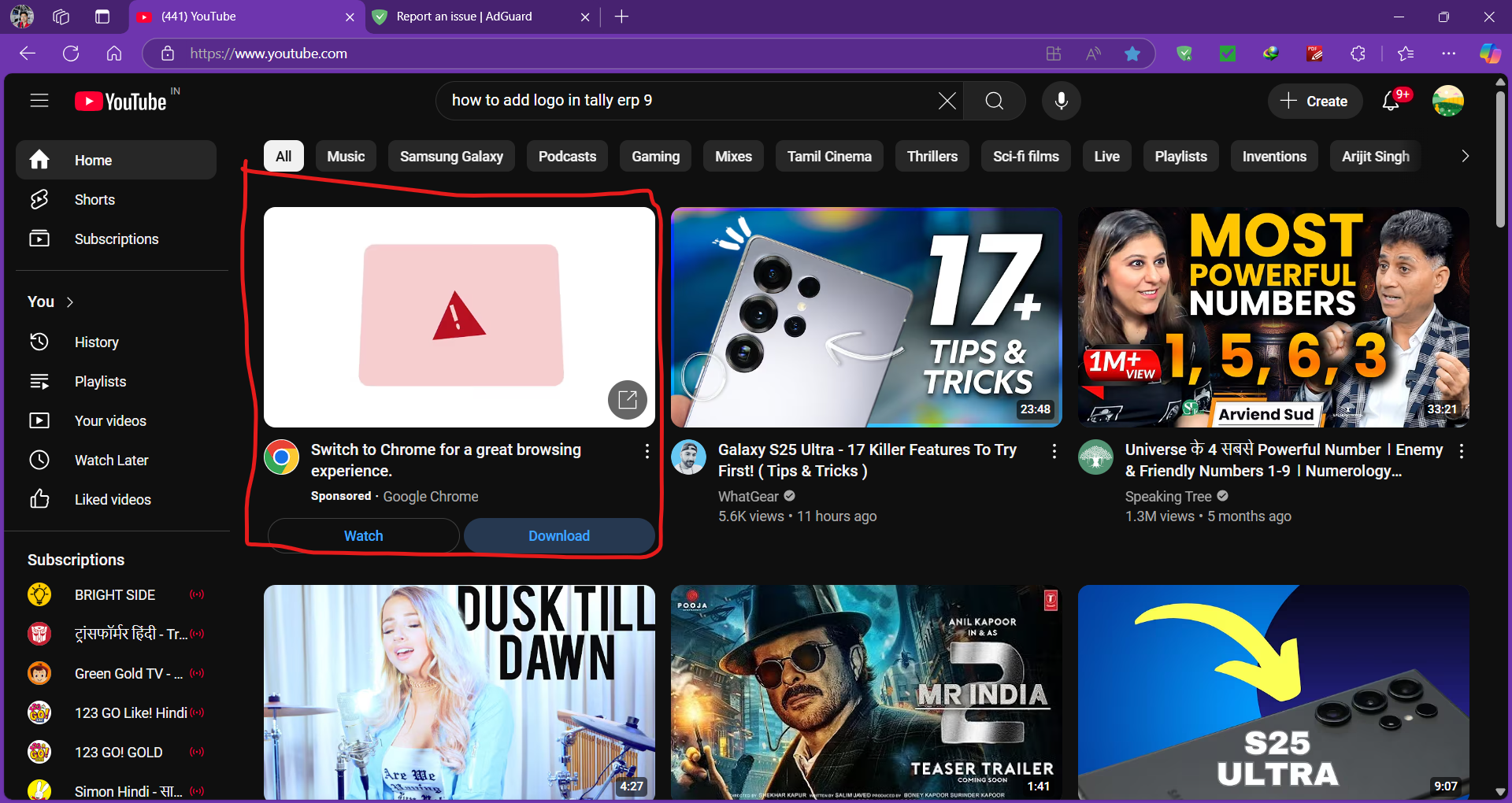Select the Gaming chip
The image size is (1512, 803).
655,156
